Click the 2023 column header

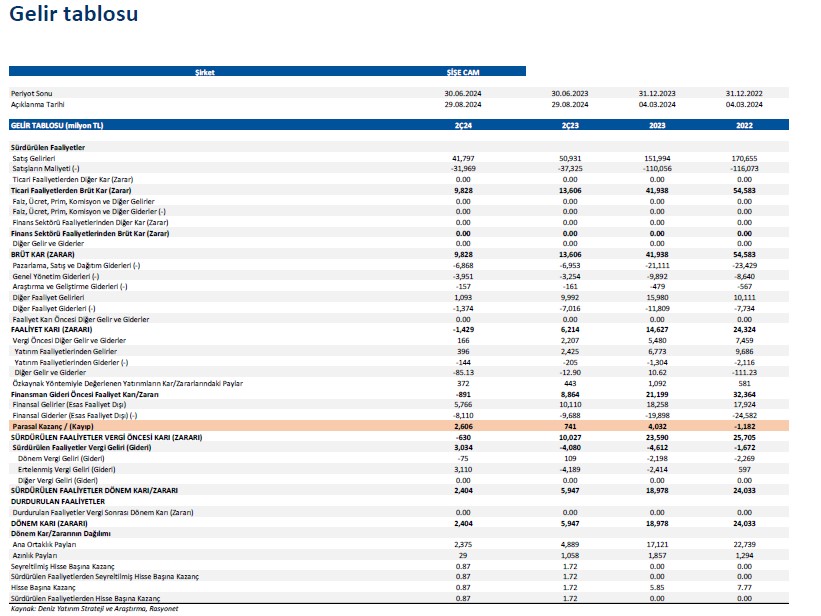click(x=657, y=125)
